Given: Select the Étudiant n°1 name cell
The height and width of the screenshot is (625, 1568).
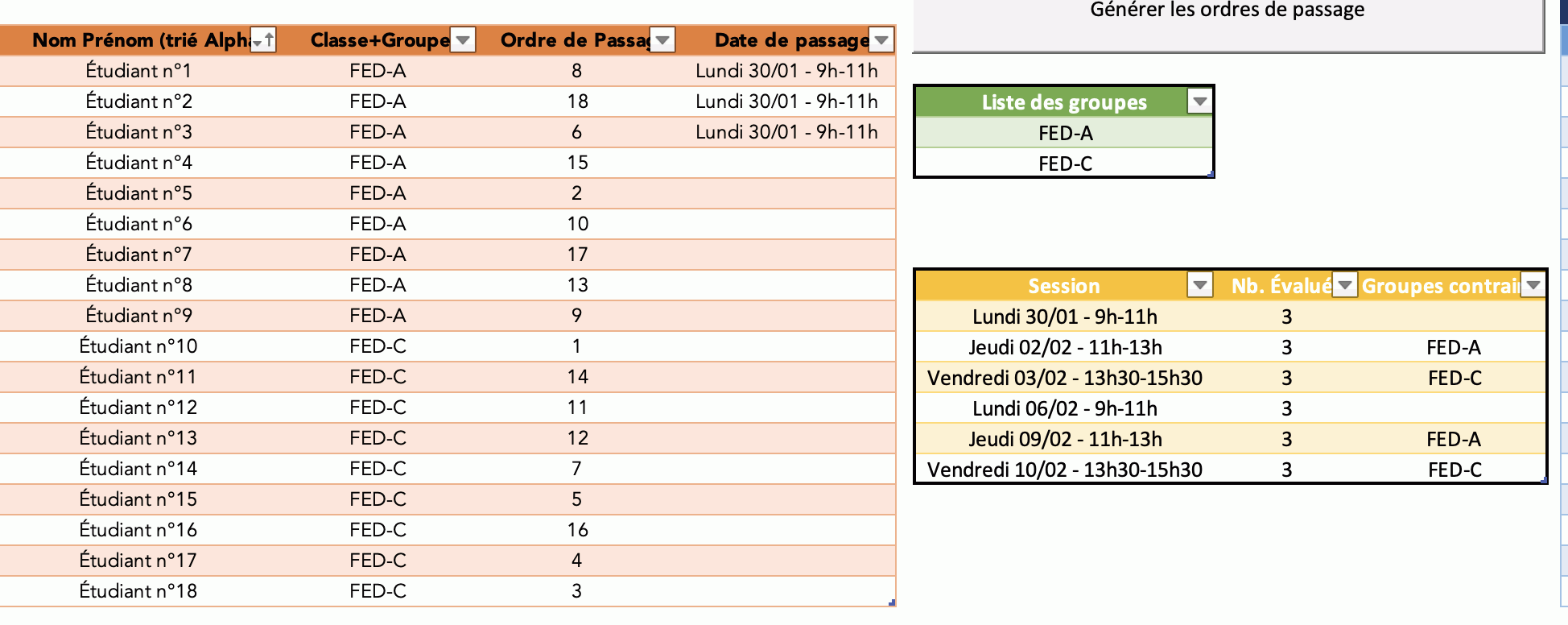Looking at the screenshot, I should pyautogui.click(x=138, y=71).
